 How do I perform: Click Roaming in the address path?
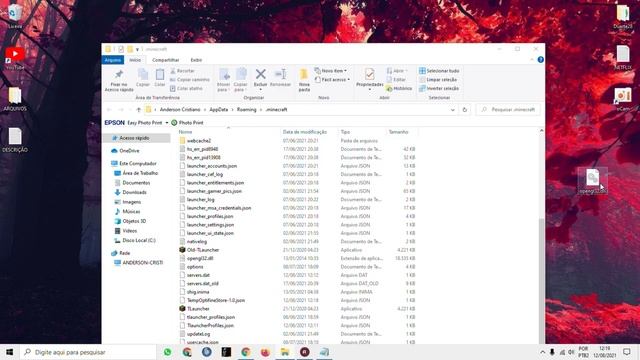(247, 110)
